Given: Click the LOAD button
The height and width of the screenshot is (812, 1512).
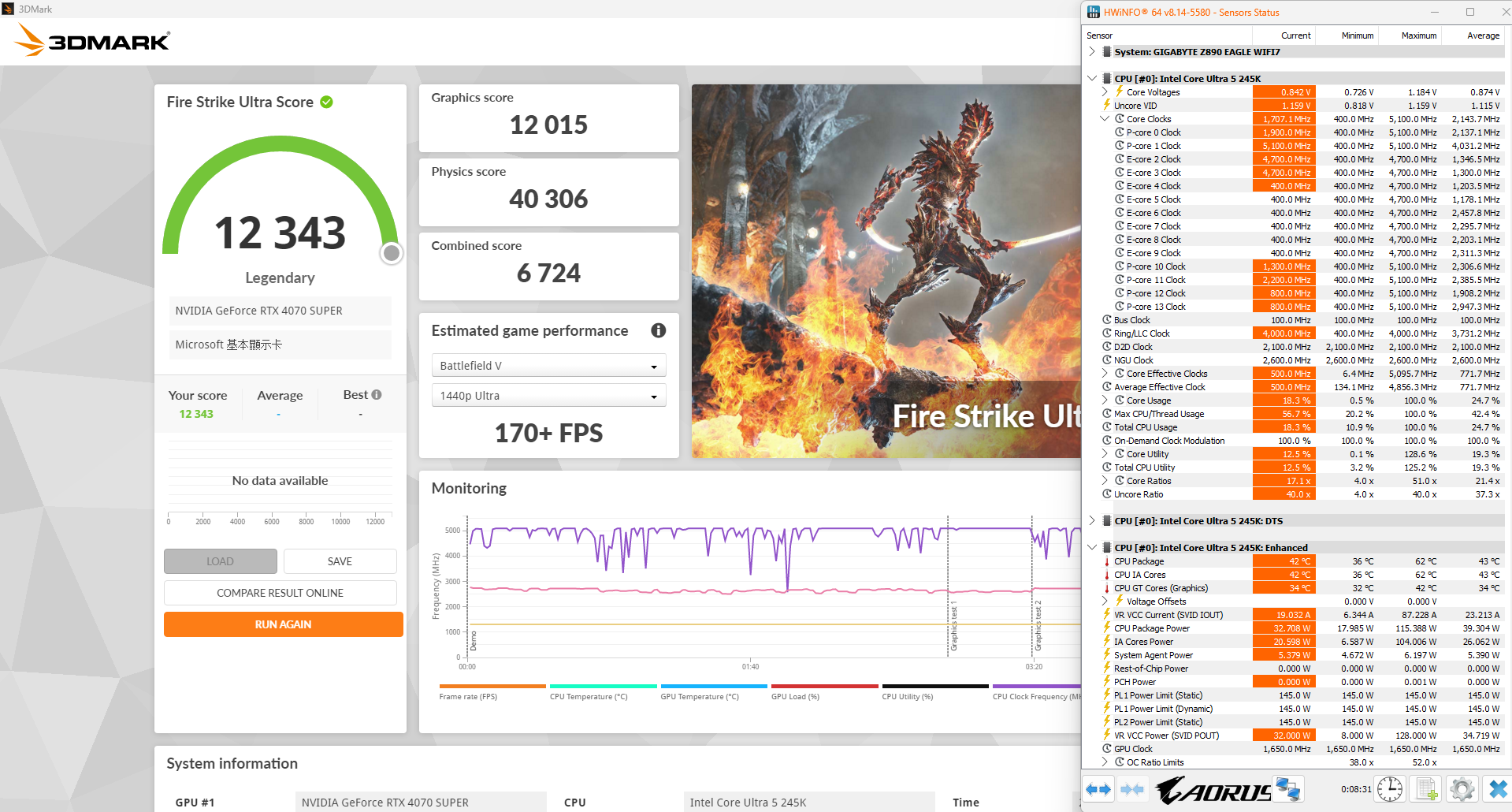Looking at the screenshot, I should pyautogui.click(x=221, y=561).
